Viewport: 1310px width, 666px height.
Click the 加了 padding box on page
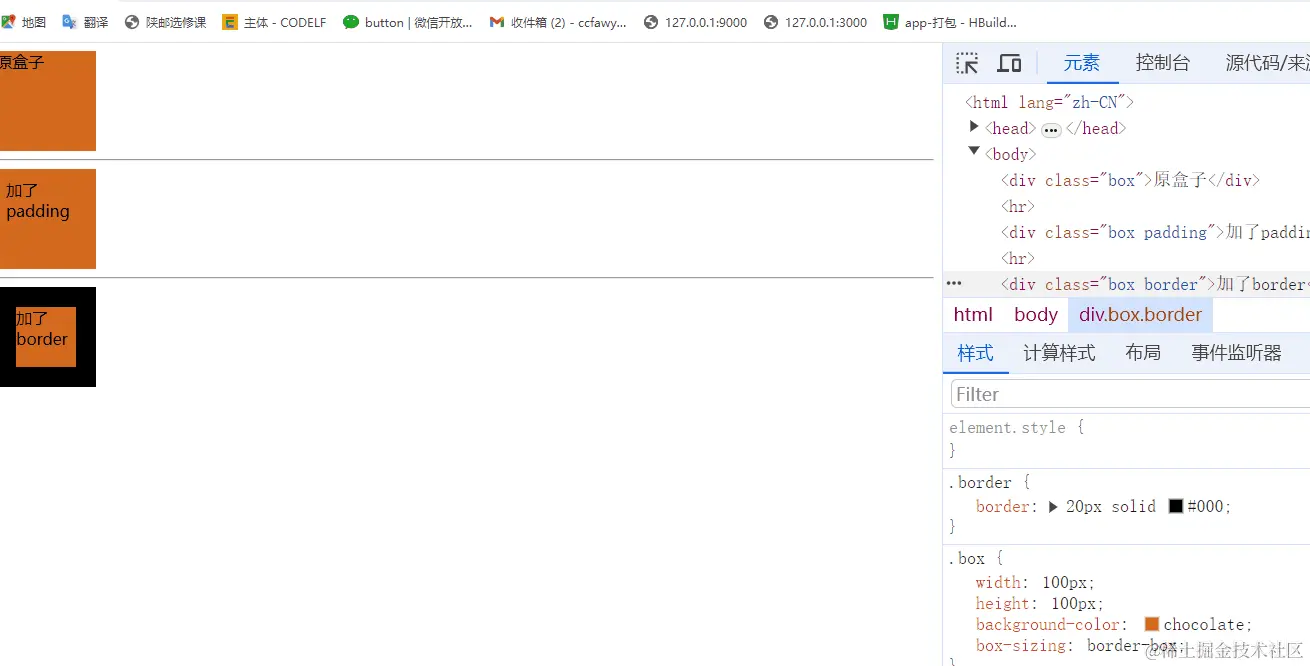[x=48, y=219]
